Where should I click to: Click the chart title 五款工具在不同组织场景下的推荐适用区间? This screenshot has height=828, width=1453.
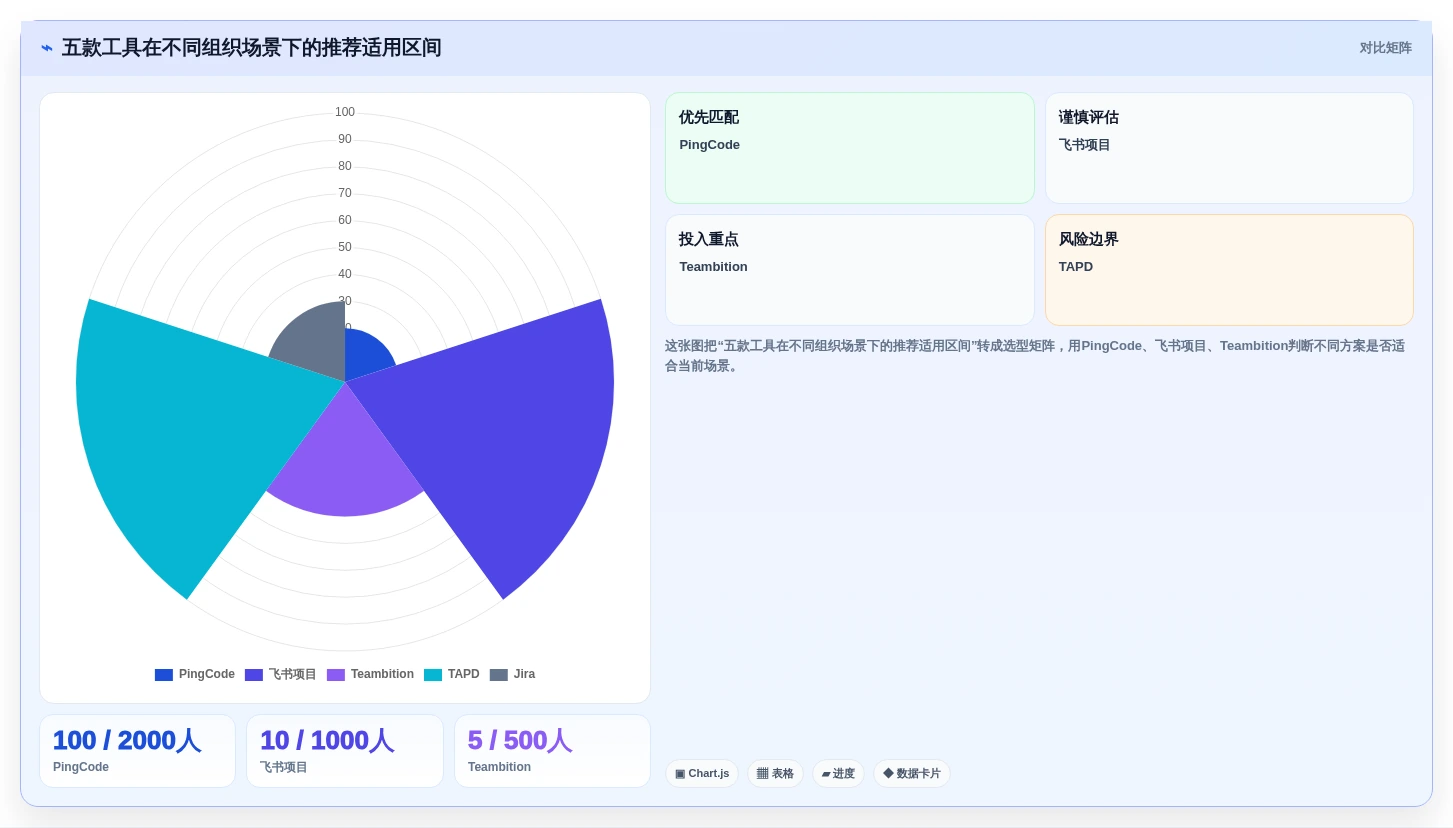tap(251, 48)
